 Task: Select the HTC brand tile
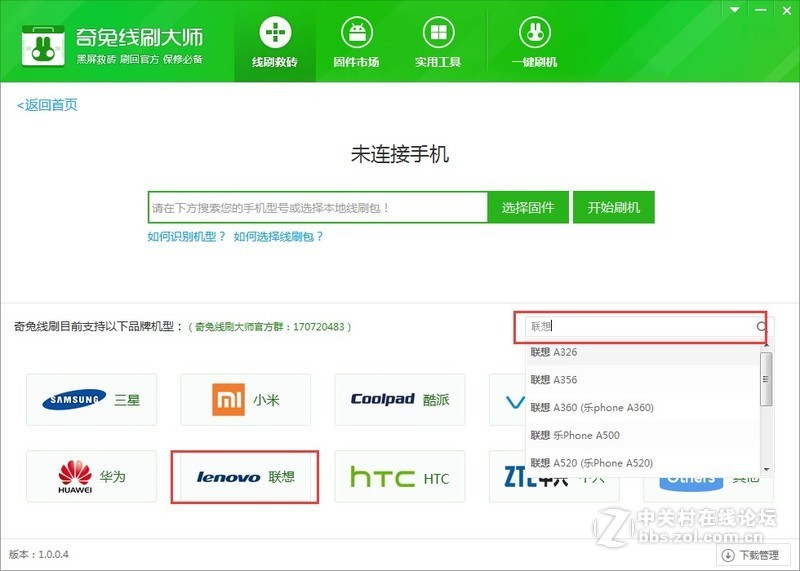coord(400,477)
